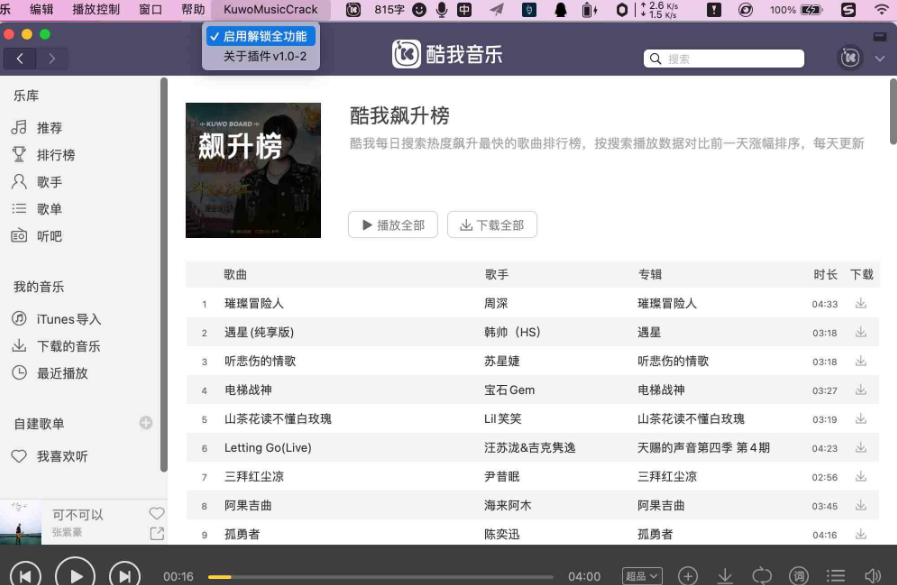
Task: Go back with the left arrow button
Action: coord(19,58)
